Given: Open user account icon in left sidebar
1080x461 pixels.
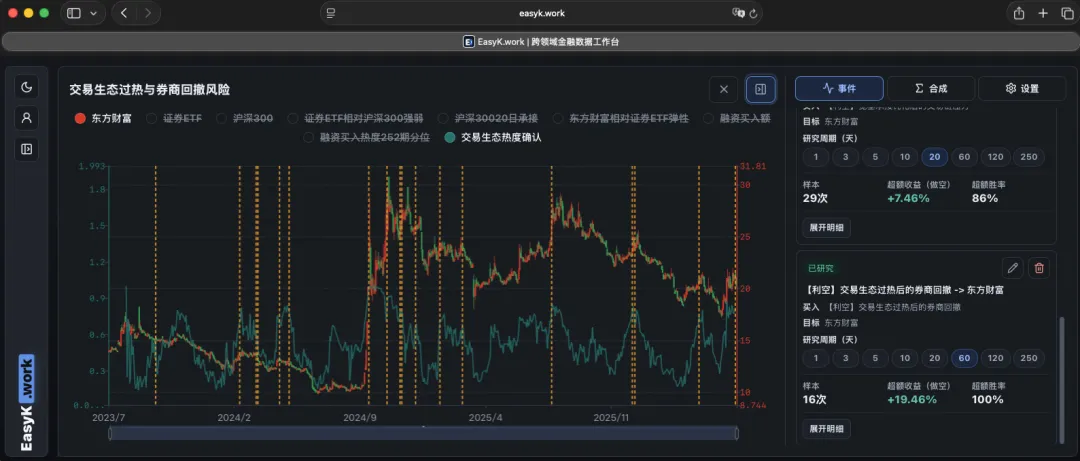Looking at the screenshot, I should (x=27, y=118).
